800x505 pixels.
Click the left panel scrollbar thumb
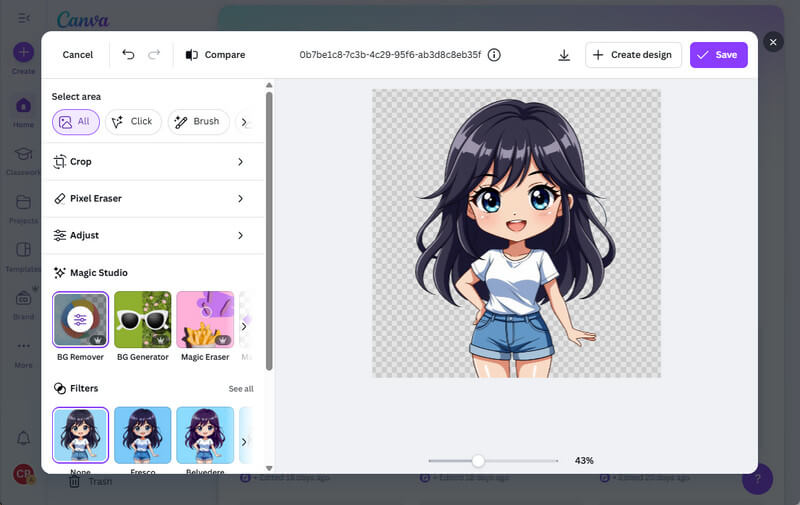point(269,231)
